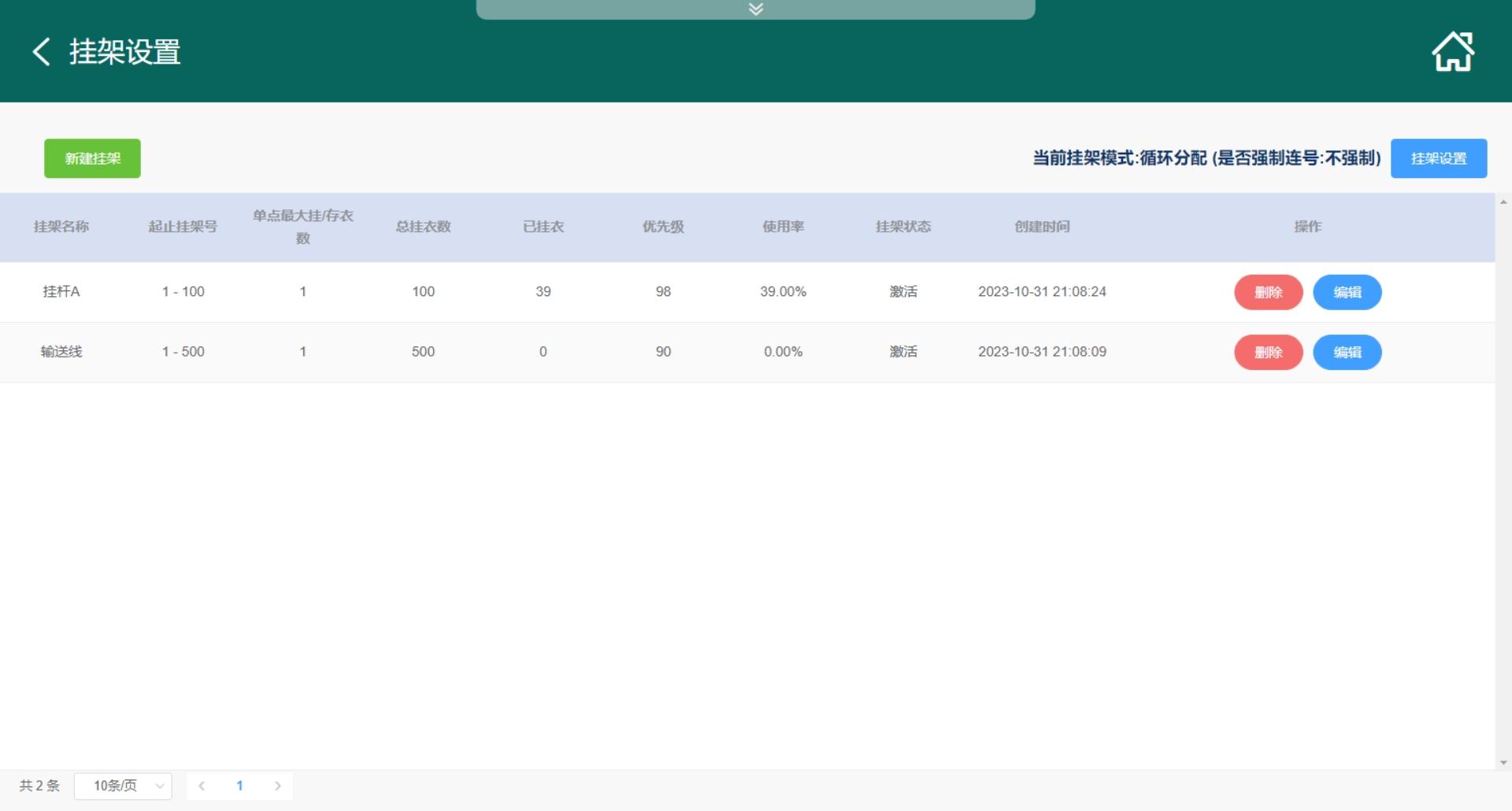The width and height of the screenshot is (1512, 811).
Task: Click the 39.00% usage cell
Action: pos(783,291)
